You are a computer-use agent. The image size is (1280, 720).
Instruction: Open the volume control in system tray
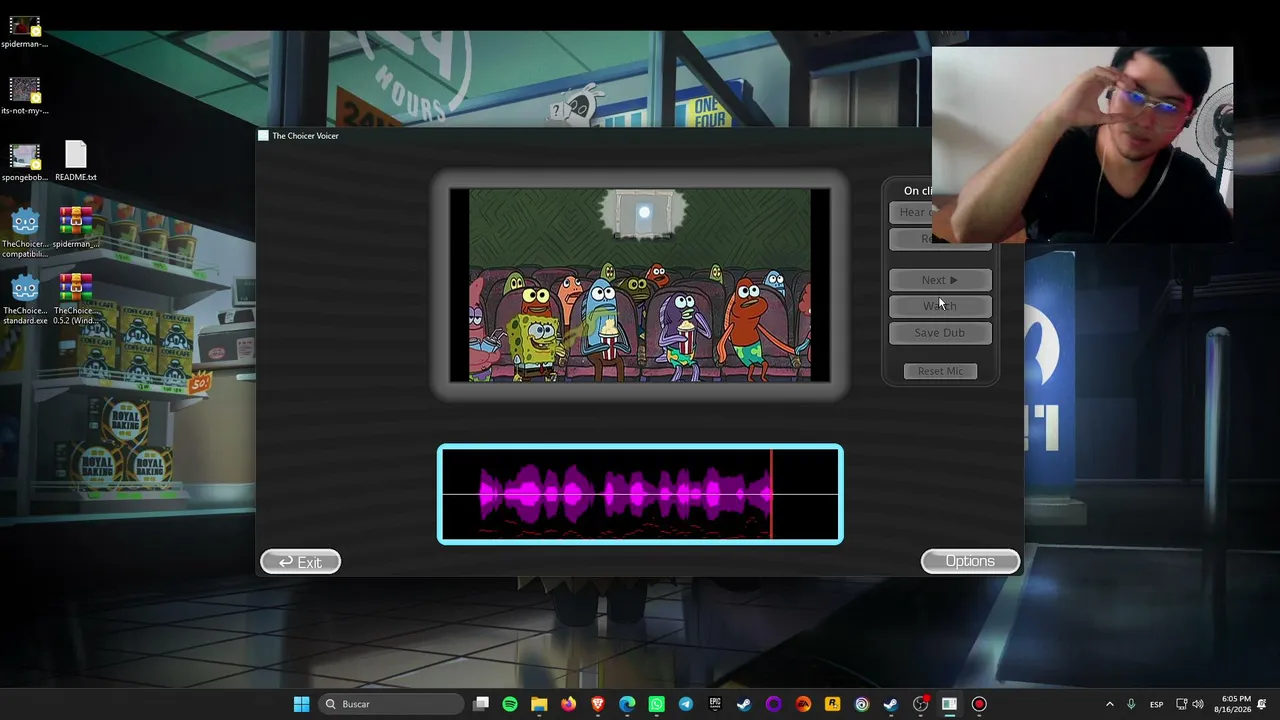[x=1198, y=704]
